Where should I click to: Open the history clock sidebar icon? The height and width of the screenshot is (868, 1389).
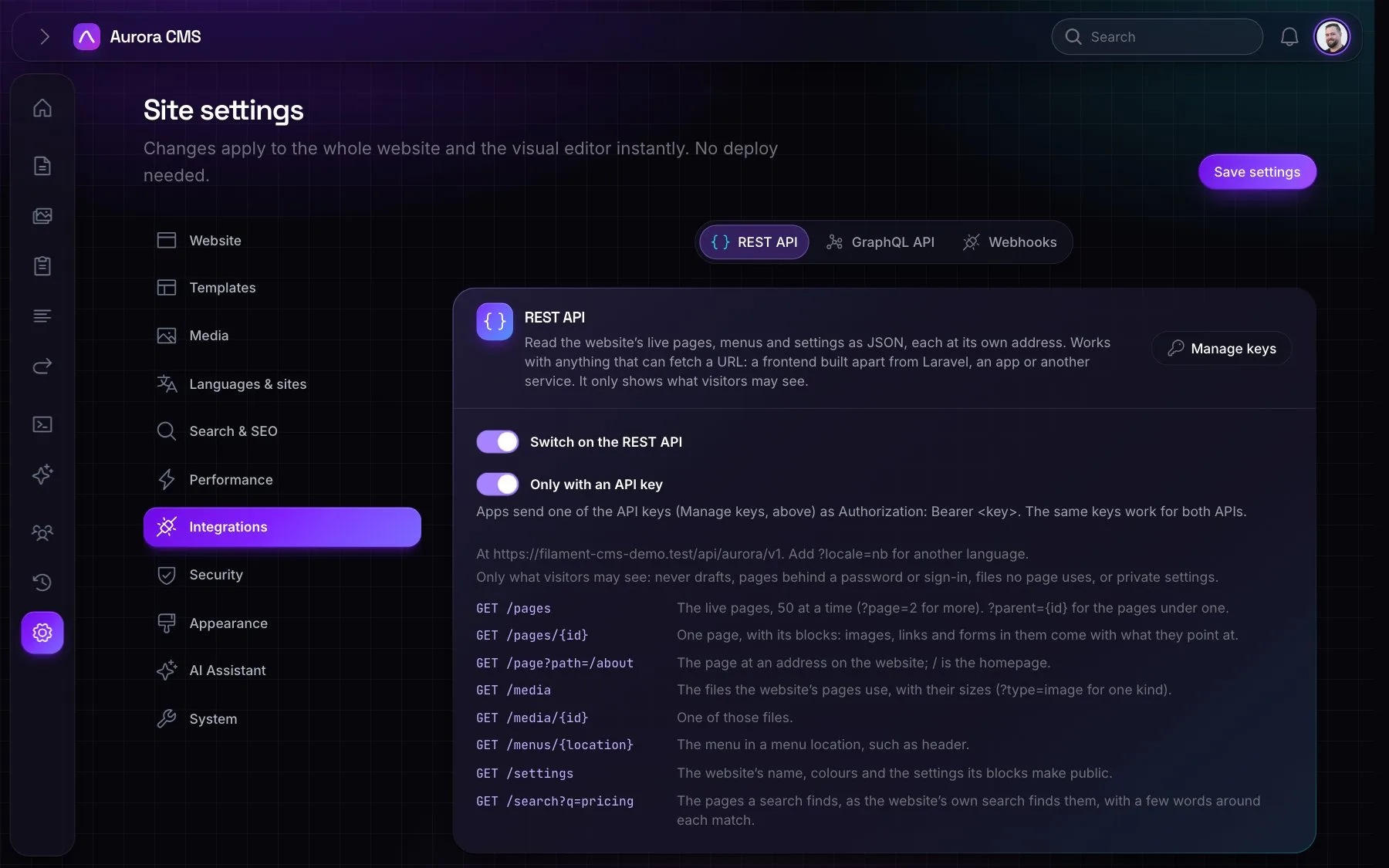pyautogui.click(x=42, y=582)
